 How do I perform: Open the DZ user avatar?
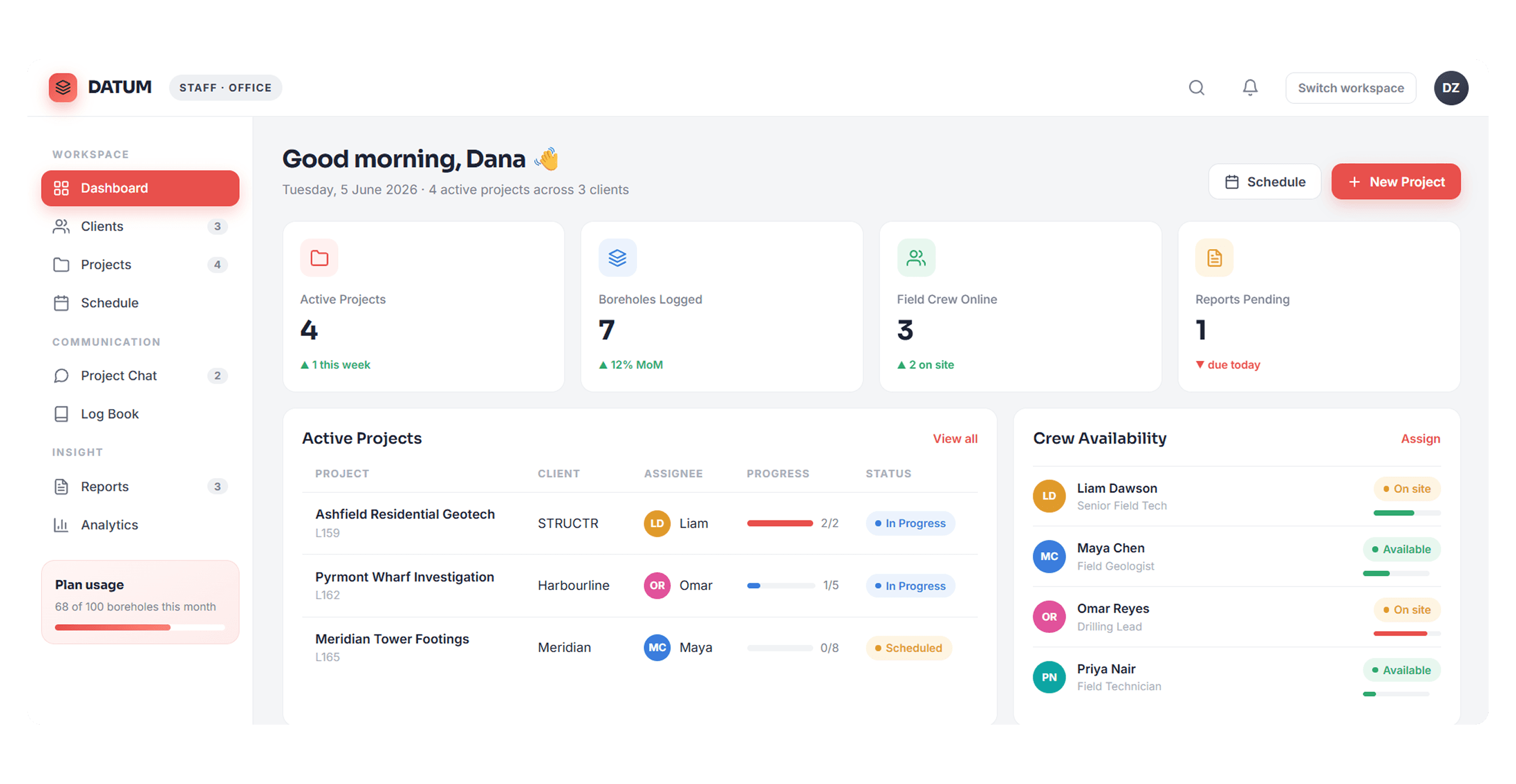(1450, 88)
